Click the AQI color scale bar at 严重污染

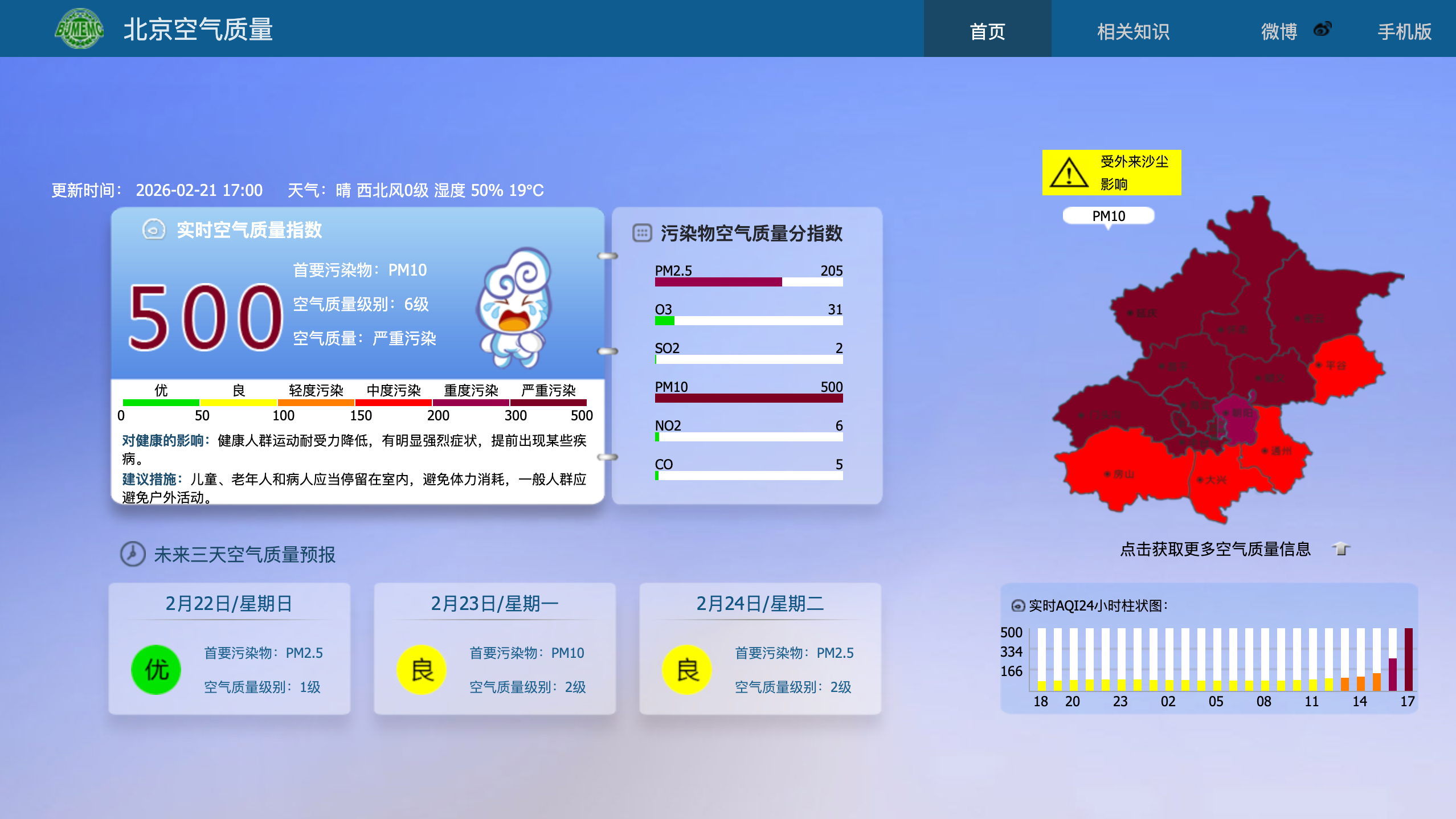click(548, 402)
